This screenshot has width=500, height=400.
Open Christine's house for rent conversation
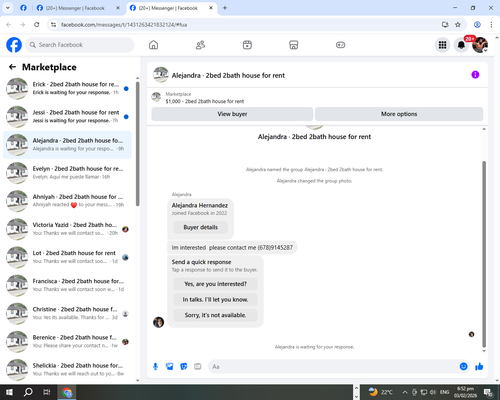tap(67, 313)
